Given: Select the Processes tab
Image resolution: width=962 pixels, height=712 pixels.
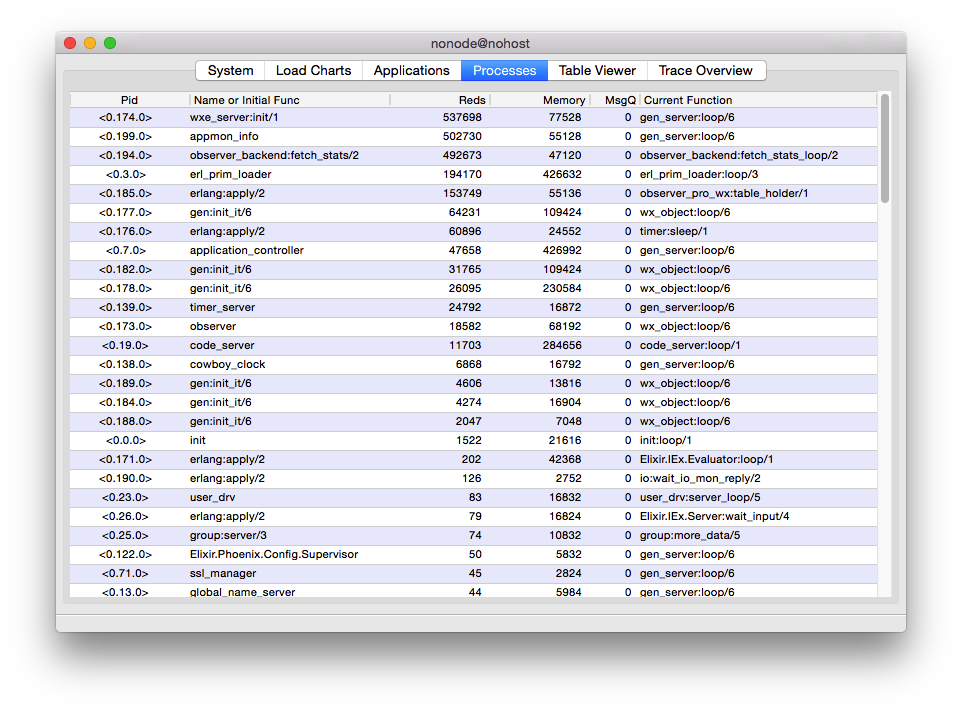Looking at the screenshot, I should (504, 71).
